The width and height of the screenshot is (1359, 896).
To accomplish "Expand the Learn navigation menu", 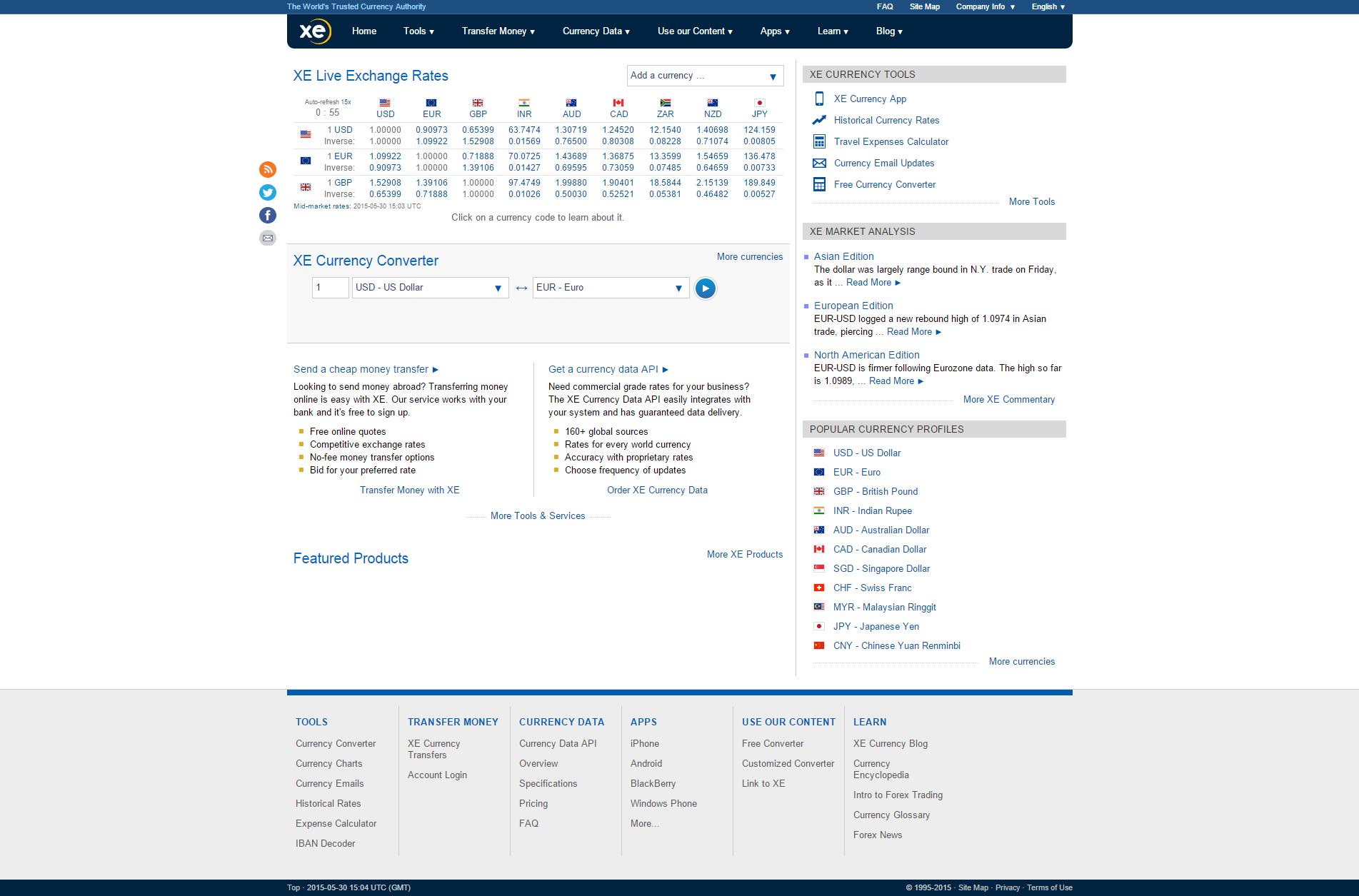I will tap(833, 31).
